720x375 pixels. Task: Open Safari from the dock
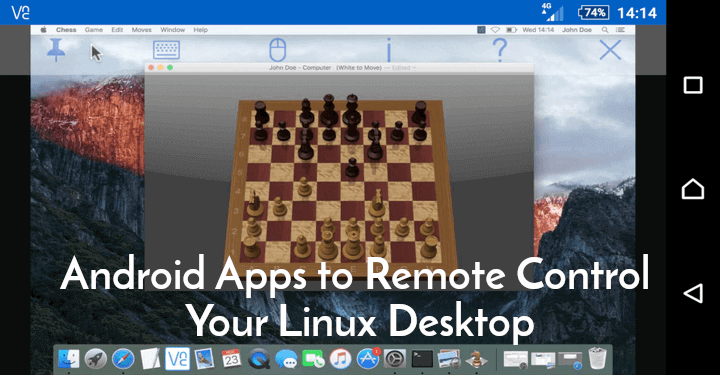[x=123, y=359]
